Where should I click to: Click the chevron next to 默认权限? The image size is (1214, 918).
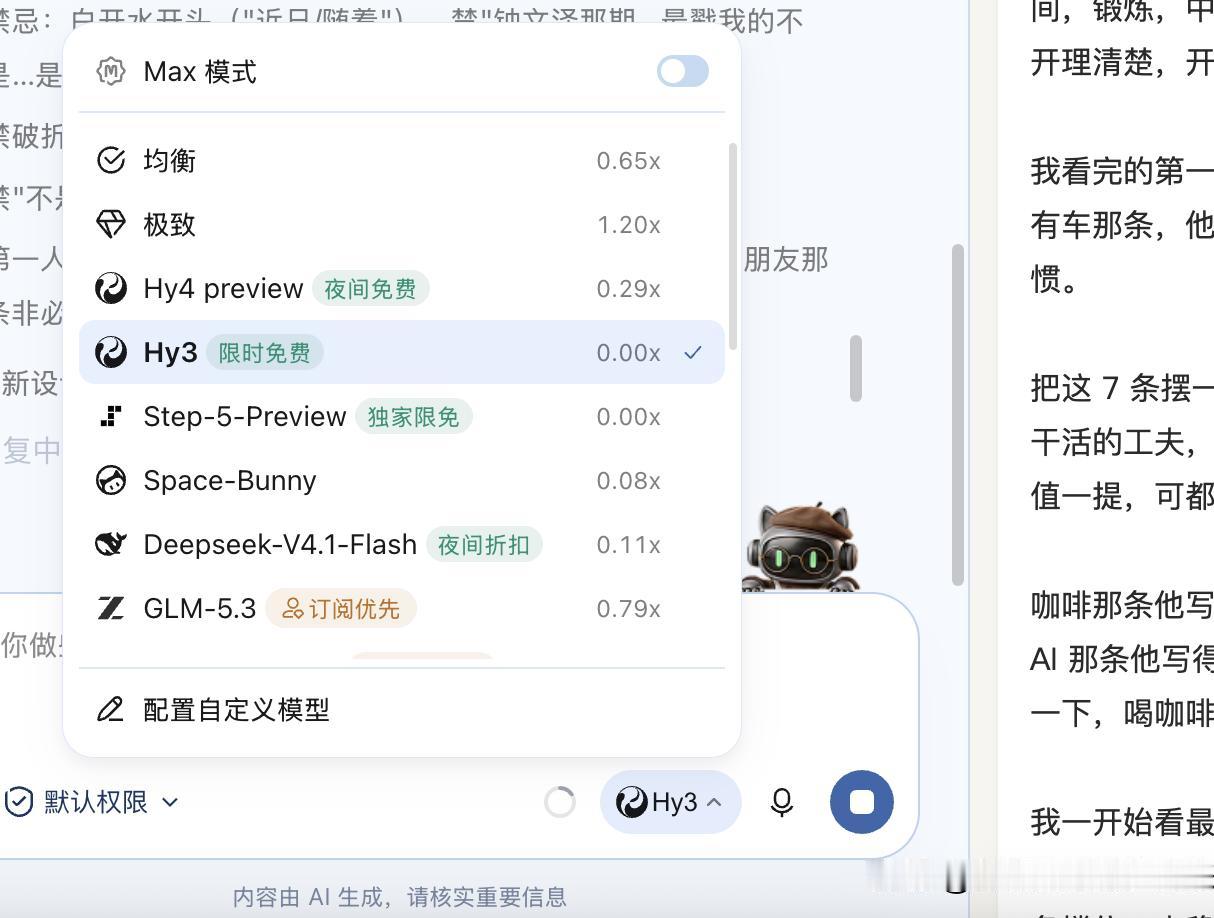coord(170,802)
